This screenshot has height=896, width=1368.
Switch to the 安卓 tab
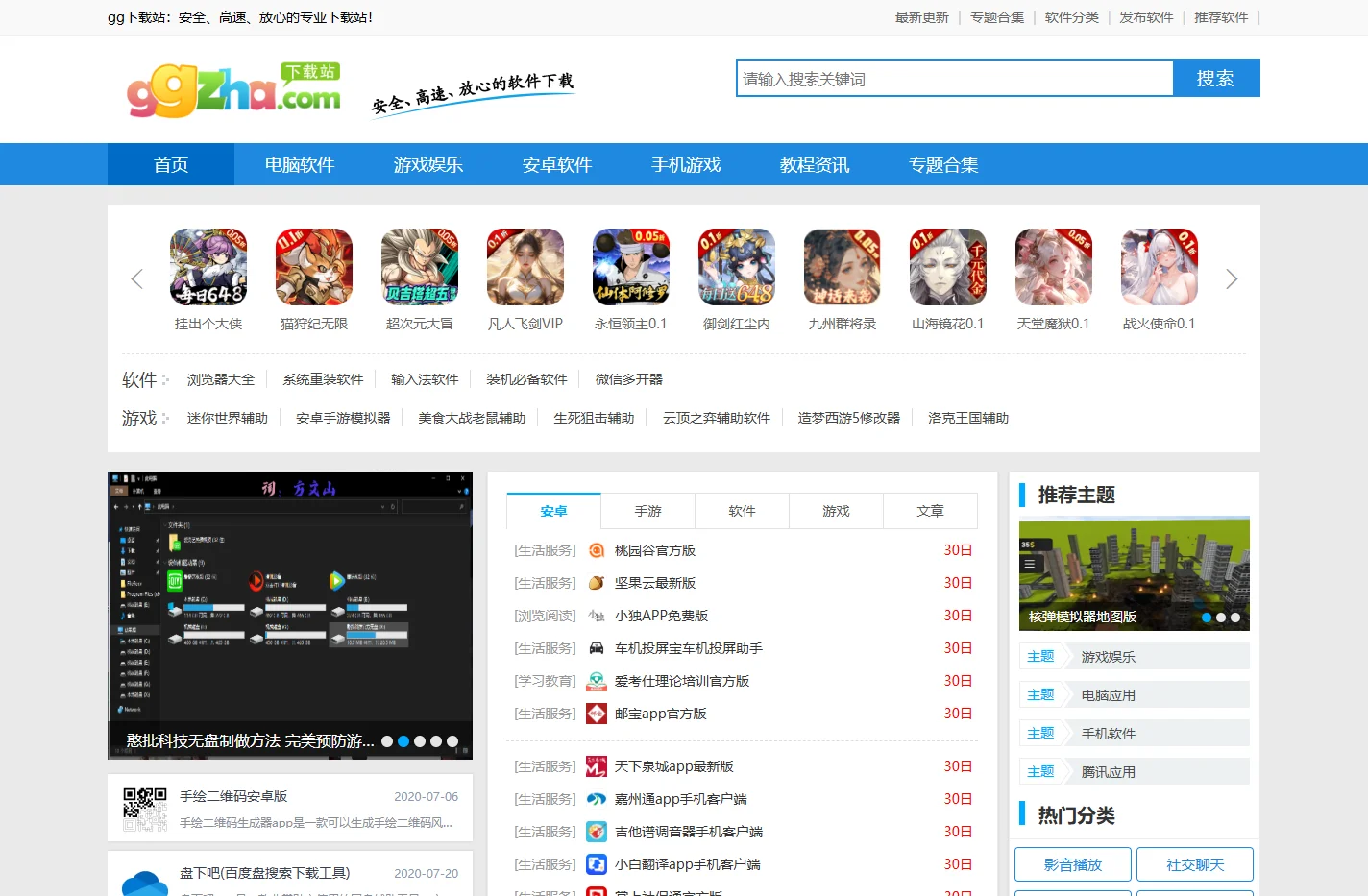point(553,511)
